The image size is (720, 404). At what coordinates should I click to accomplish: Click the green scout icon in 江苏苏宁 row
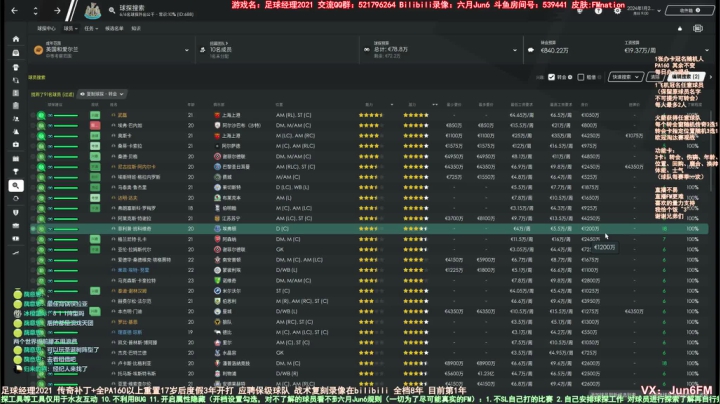[41, 219]
